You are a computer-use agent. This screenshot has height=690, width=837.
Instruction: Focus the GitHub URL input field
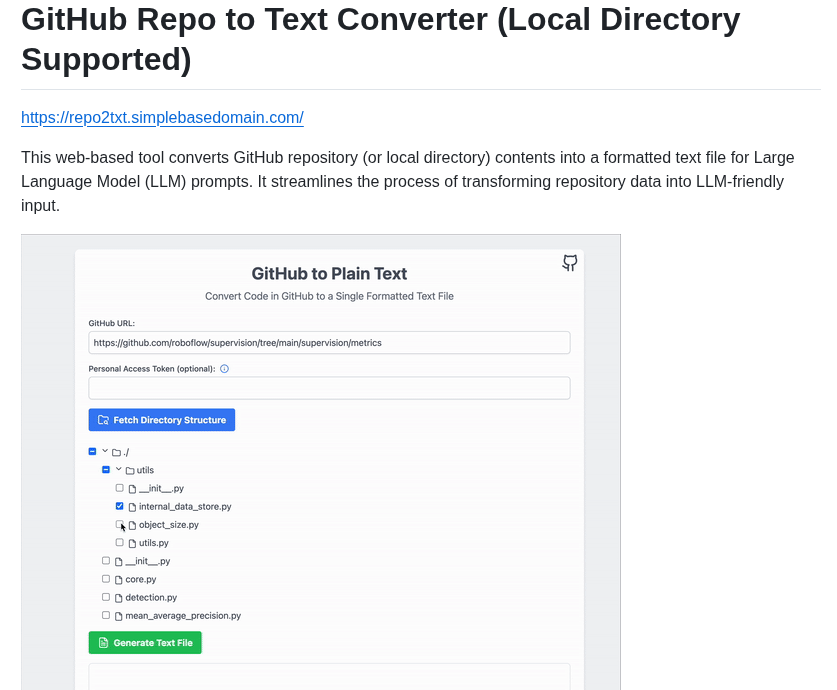(329, 343)
